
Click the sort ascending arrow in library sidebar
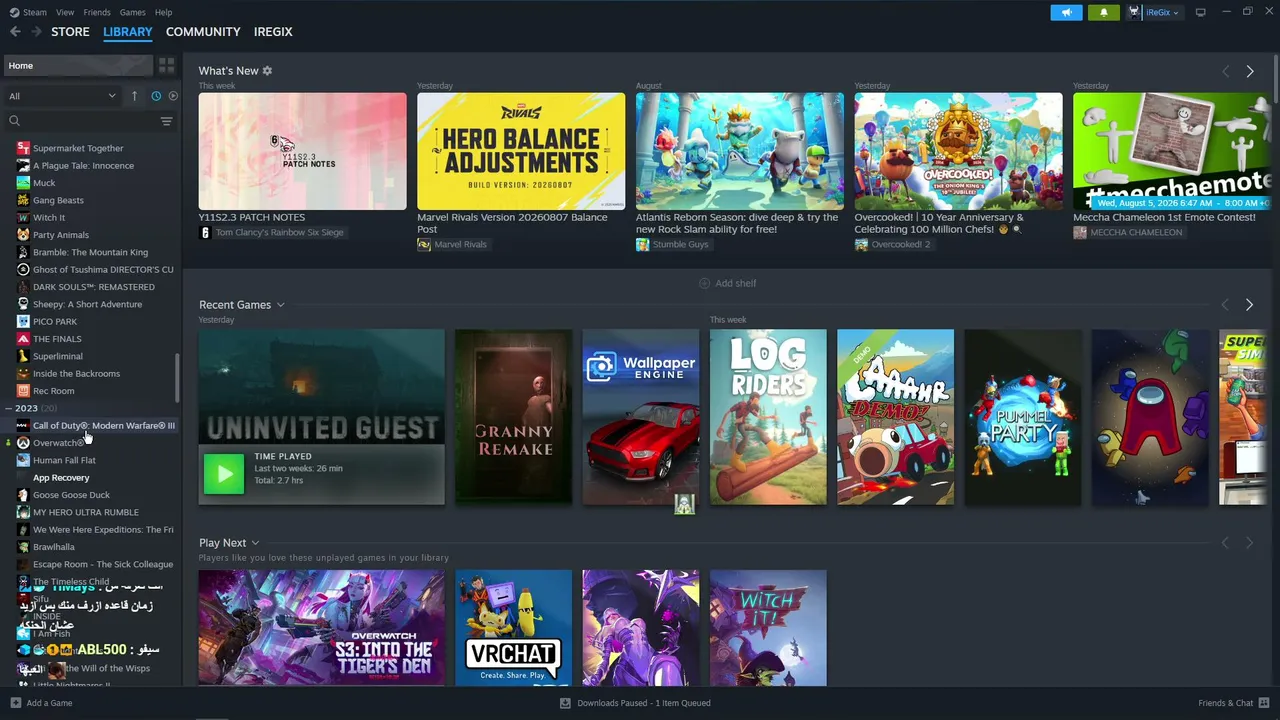click(x=134, y=96)
